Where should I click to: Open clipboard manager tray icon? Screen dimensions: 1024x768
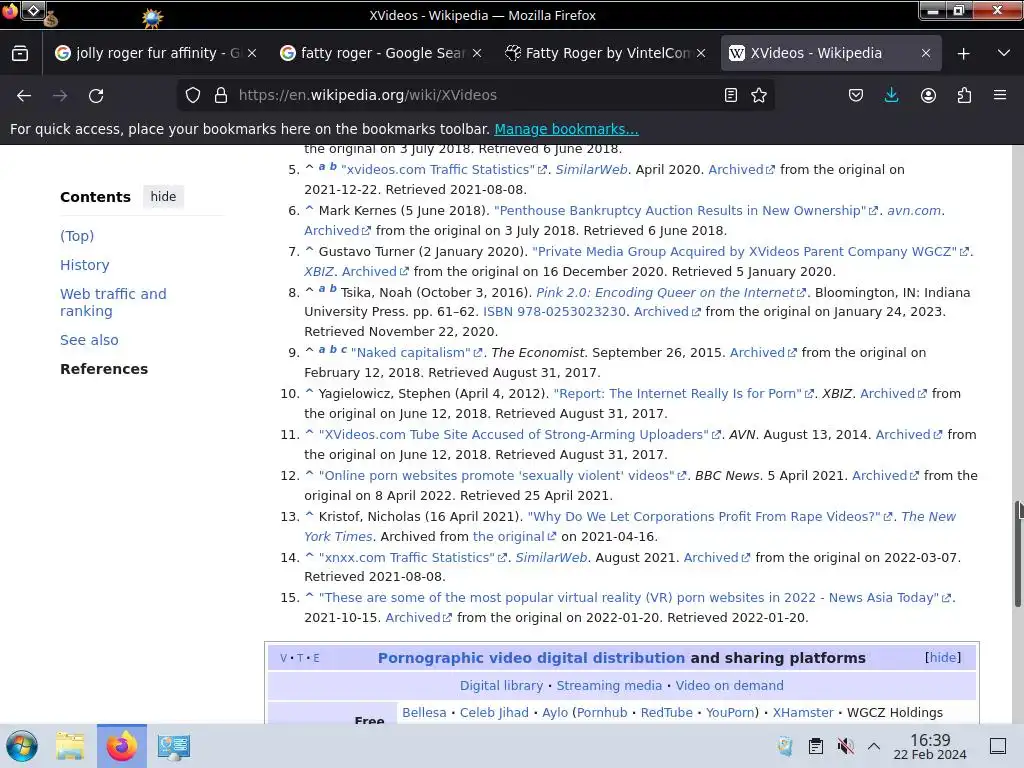click(x=816, y=746)
